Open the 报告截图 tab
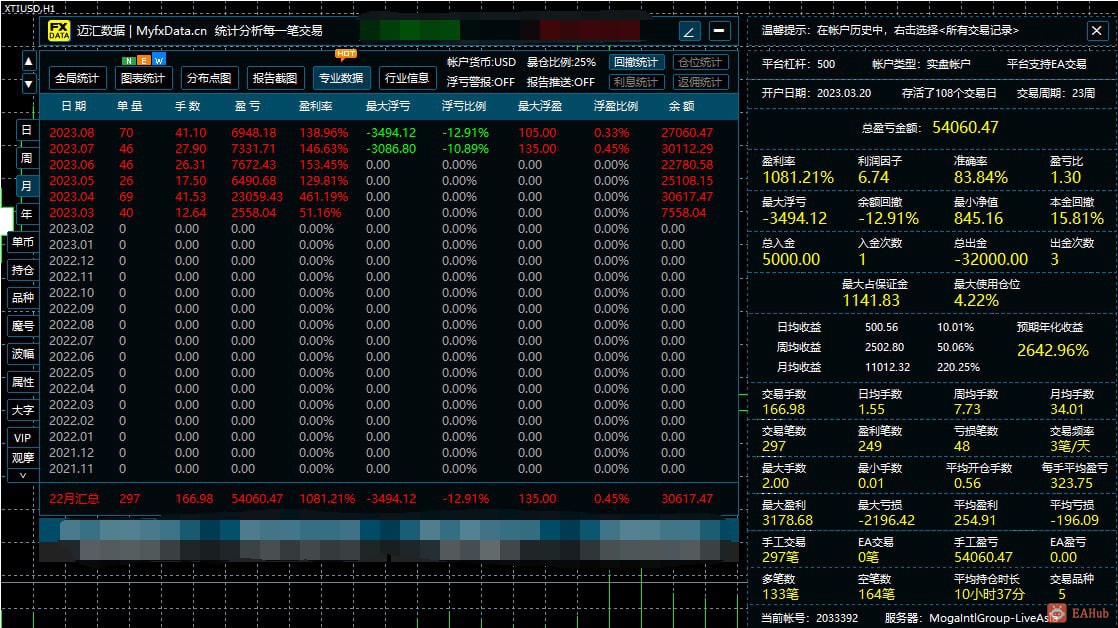Screen dimensions: 1118x628 [x=275, y=78]
